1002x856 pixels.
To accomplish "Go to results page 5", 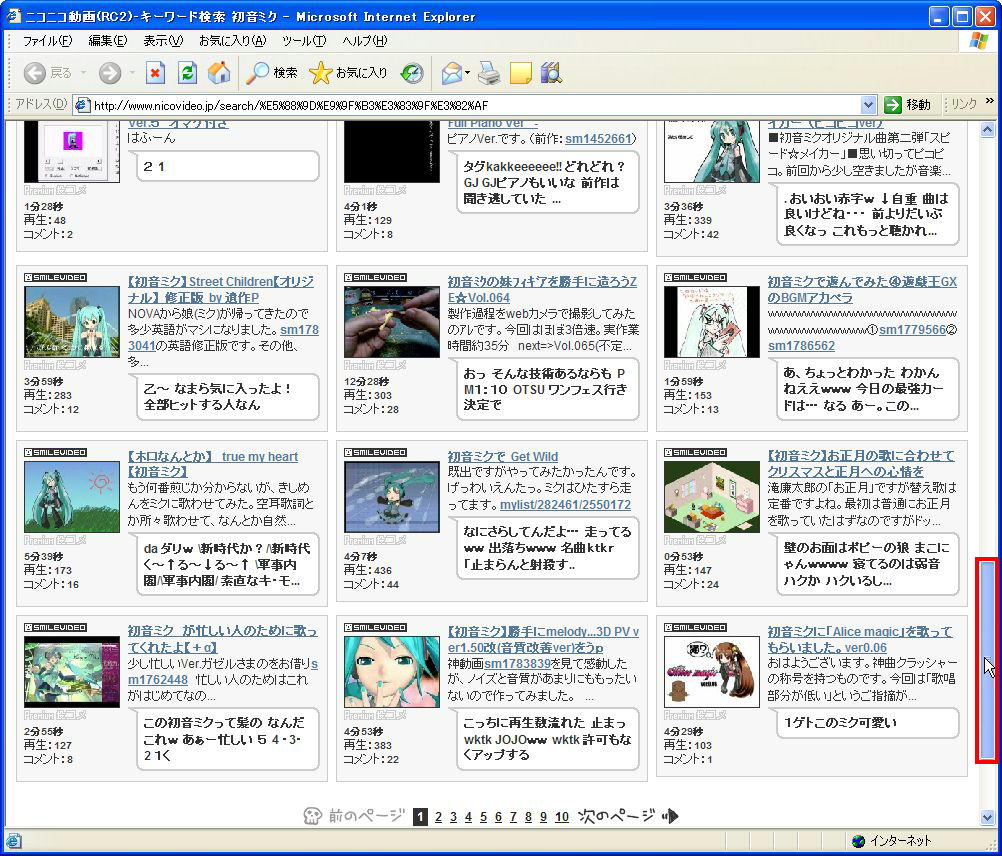I will [483, 816].
